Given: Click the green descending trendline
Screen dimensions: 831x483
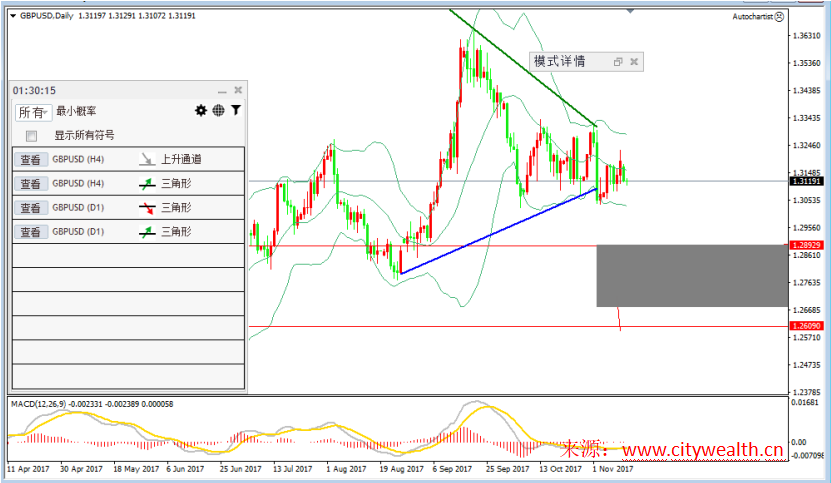Looking at the screenshot, I should coord(523,68).
